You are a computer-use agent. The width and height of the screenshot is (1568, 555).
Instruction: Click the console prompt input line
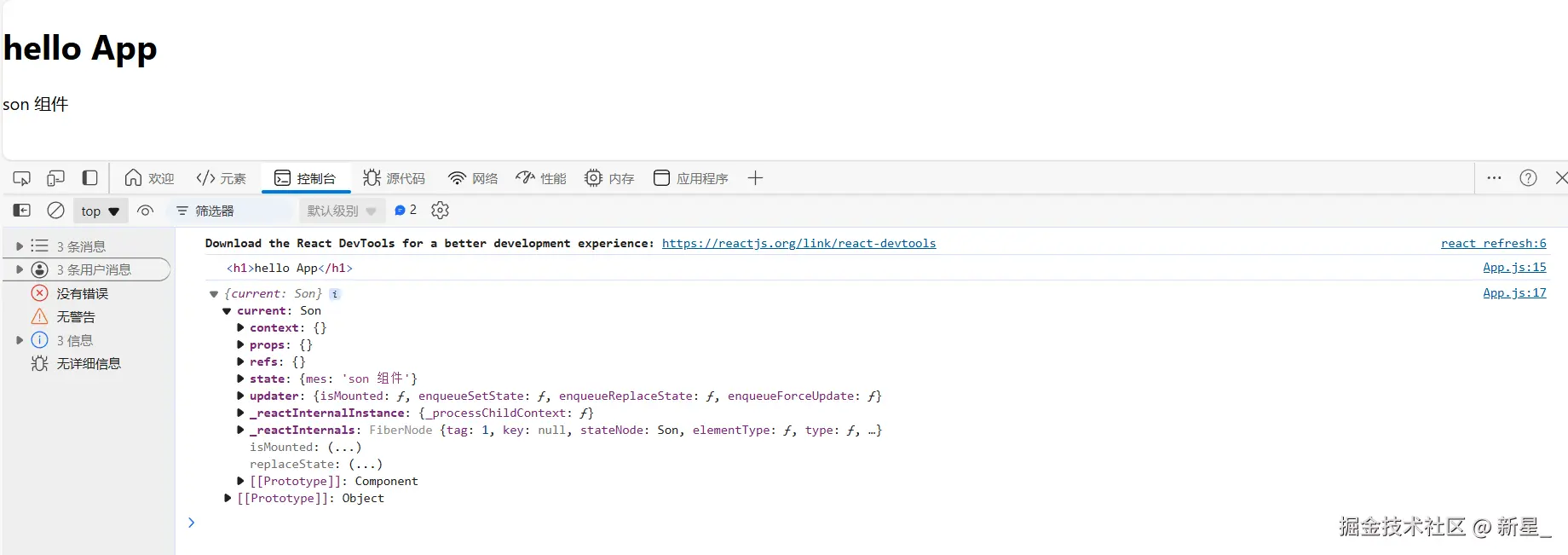(x=869, y=523)
